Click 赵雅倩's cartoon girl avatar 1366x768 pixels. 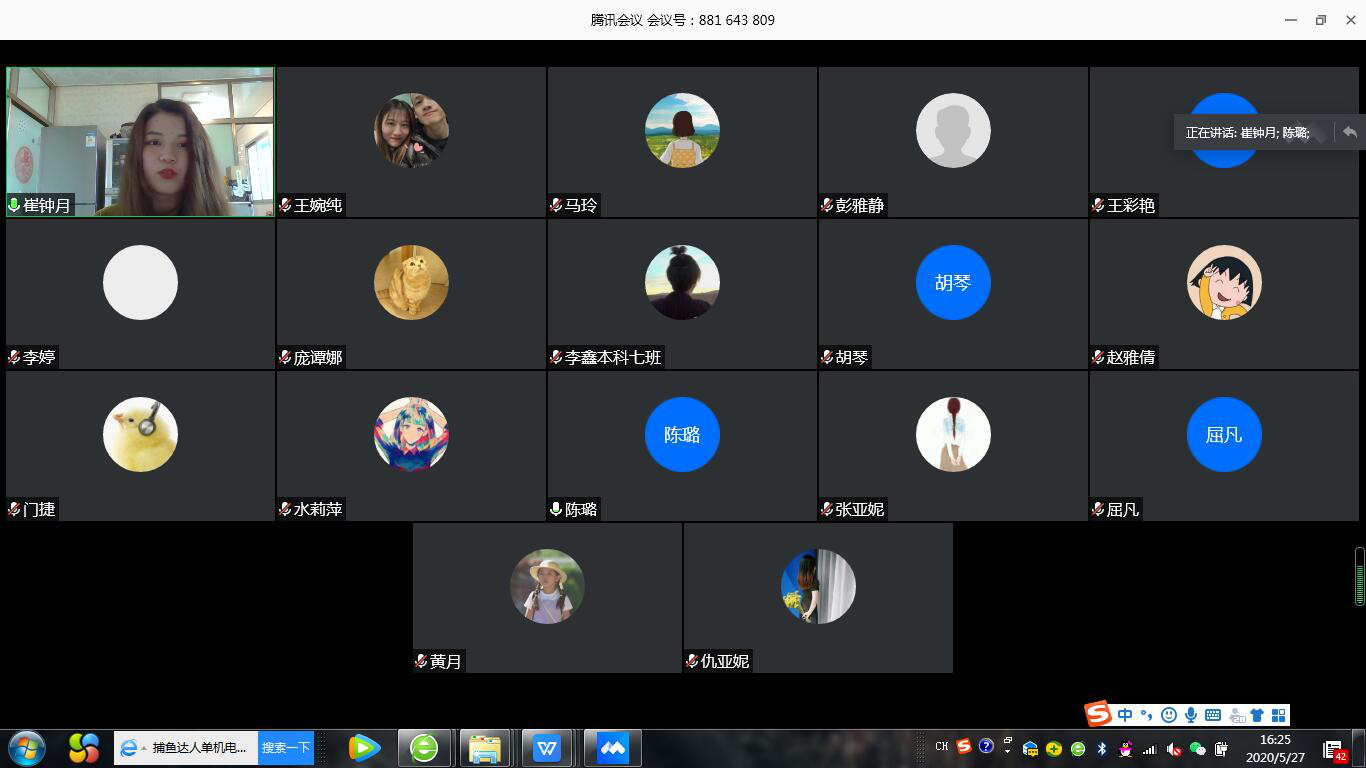tap(1224, 283)
